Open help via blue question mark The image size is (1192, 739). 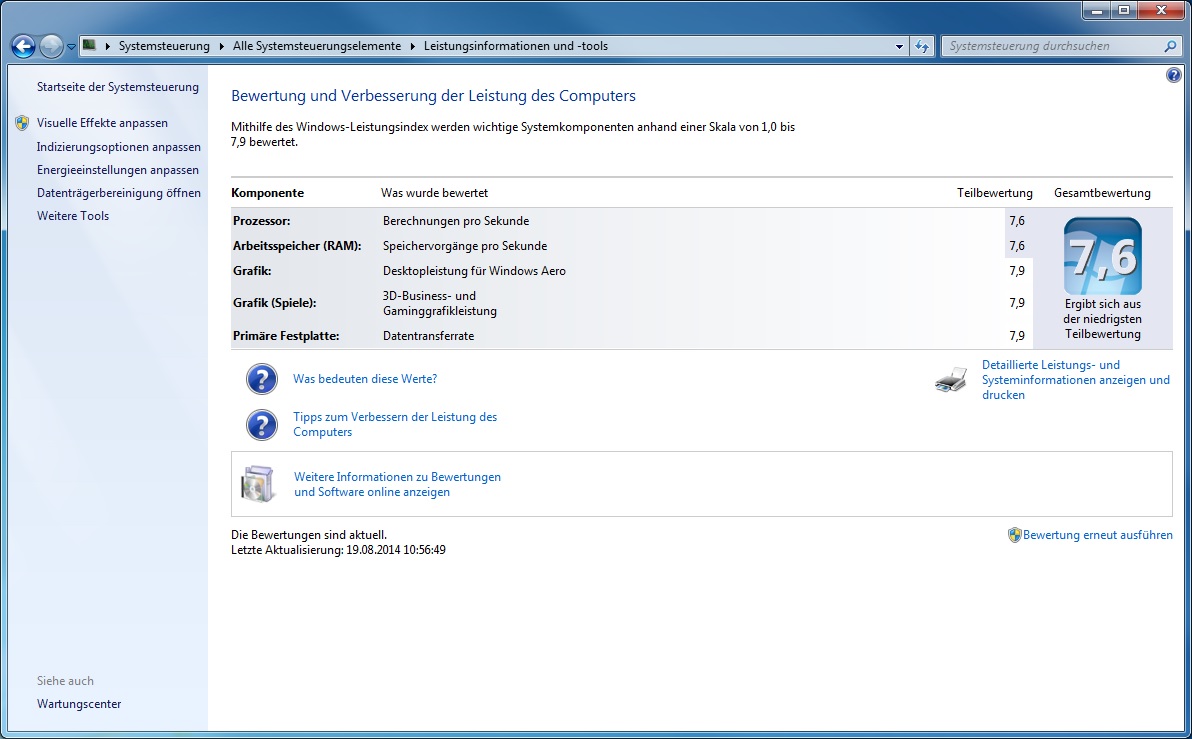click(1174, 75)
